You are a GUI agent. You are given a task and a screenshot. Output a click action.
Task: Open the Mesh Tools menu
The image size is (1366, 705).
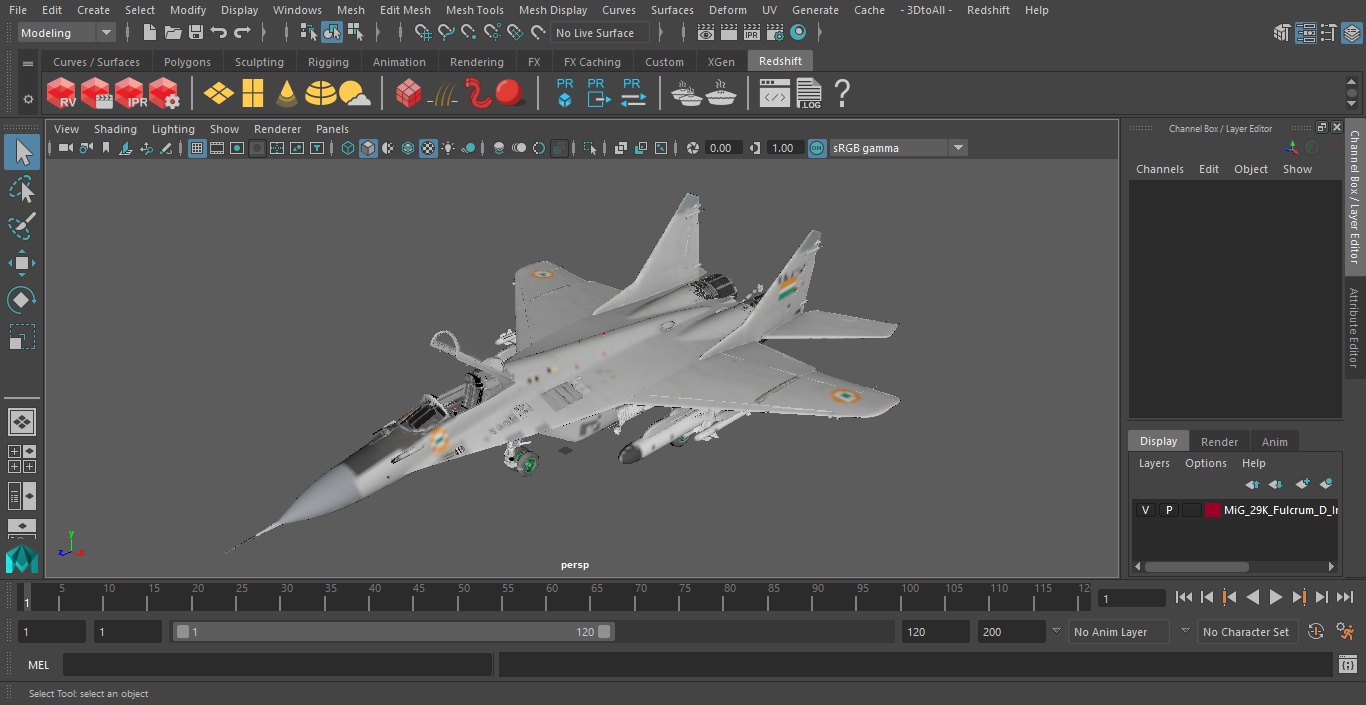coord(474,10)
